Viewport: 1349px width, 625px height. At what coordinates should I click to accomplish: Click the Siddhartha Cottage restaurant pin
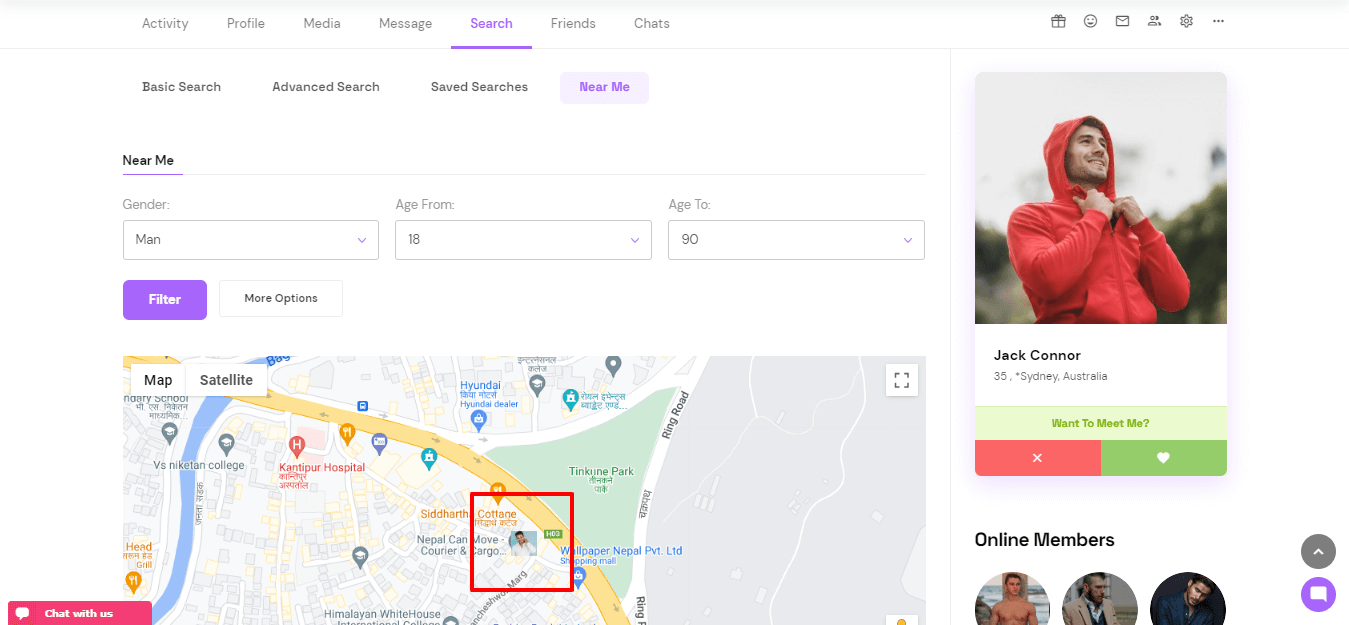point(497,493)
